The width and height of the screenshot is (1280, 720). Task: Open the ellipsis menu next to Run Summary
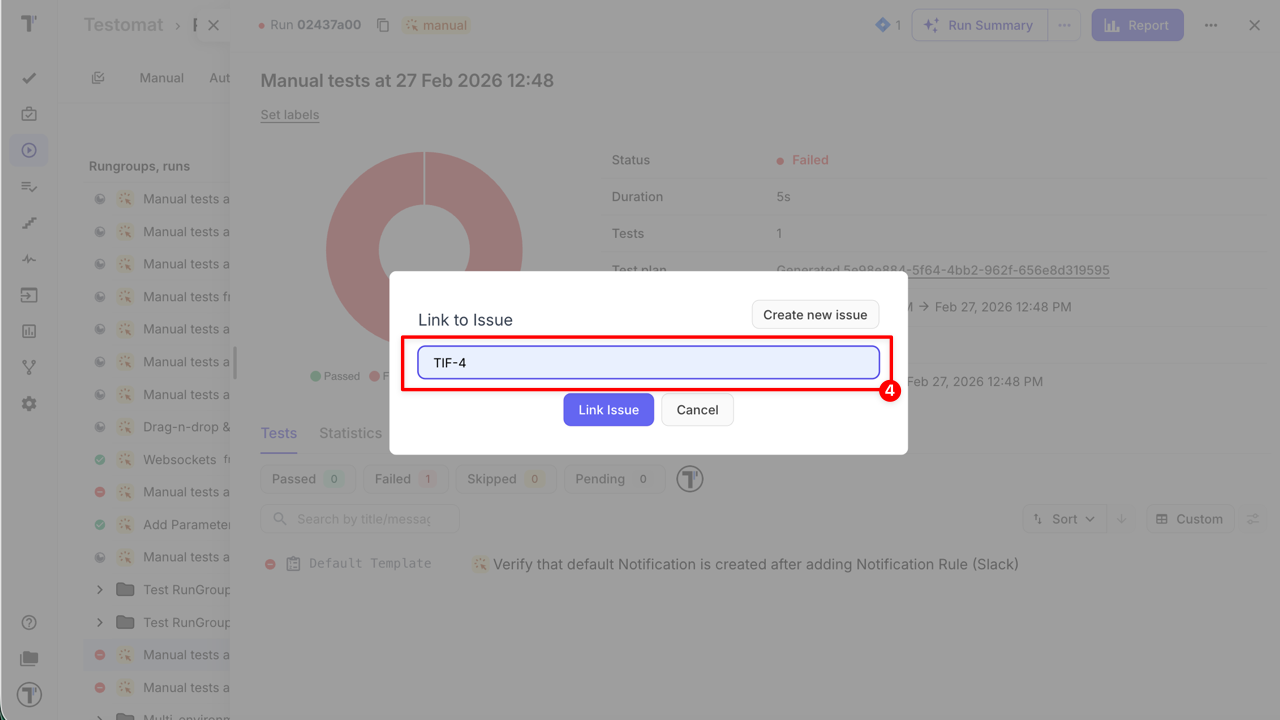click(x=1063, y=25)
